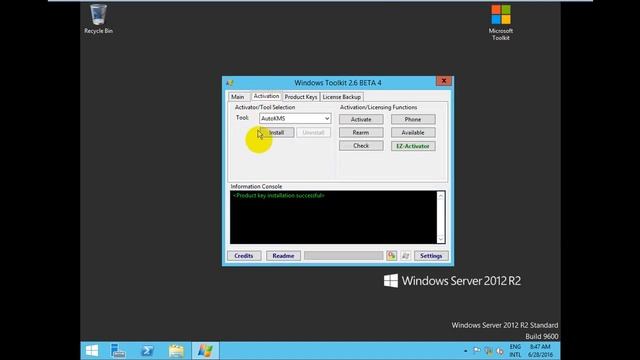Click the Windows Toolkit title bar icon
640x360 pixels.
(230, 83)
